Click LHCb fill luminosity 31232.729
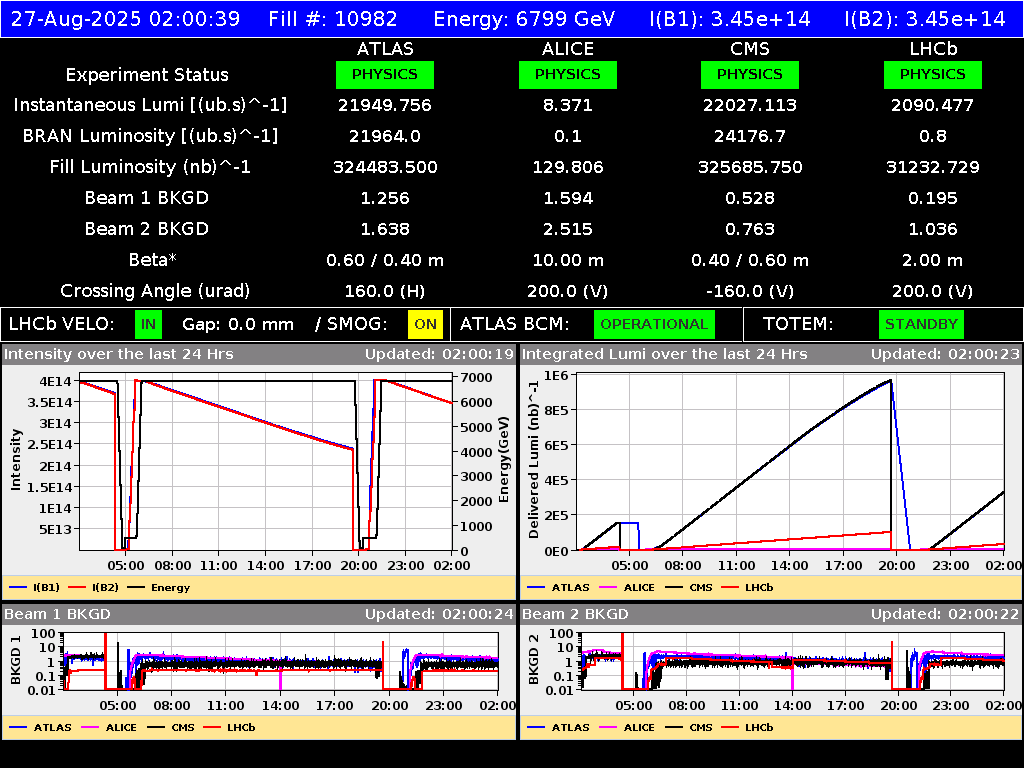Image resolution: width=1024 pixels, height=768 pixels. click(x=933, y=167)
